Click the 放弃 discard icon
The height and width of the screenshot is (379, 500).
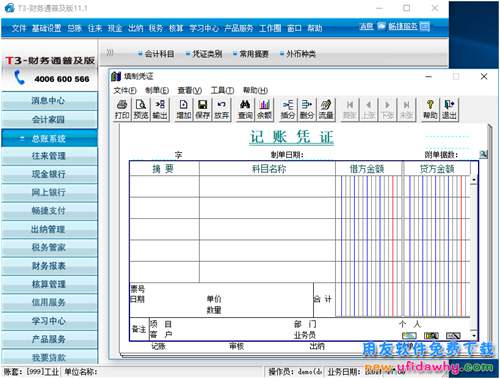pos(221,110)
